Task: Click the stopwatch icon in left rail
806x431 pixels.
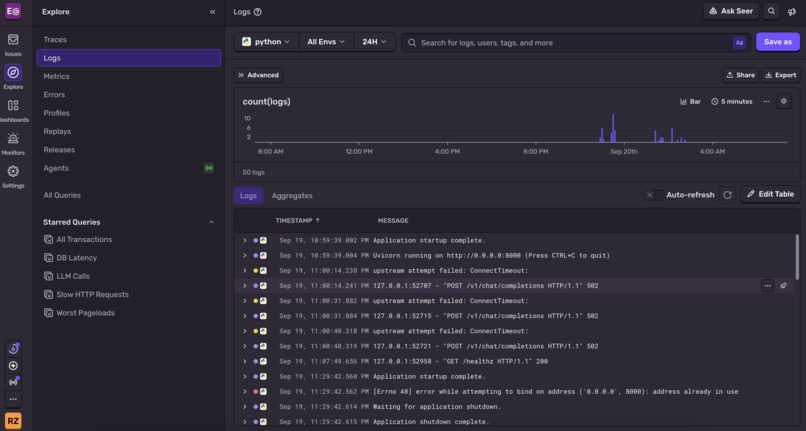Action: 13,349
